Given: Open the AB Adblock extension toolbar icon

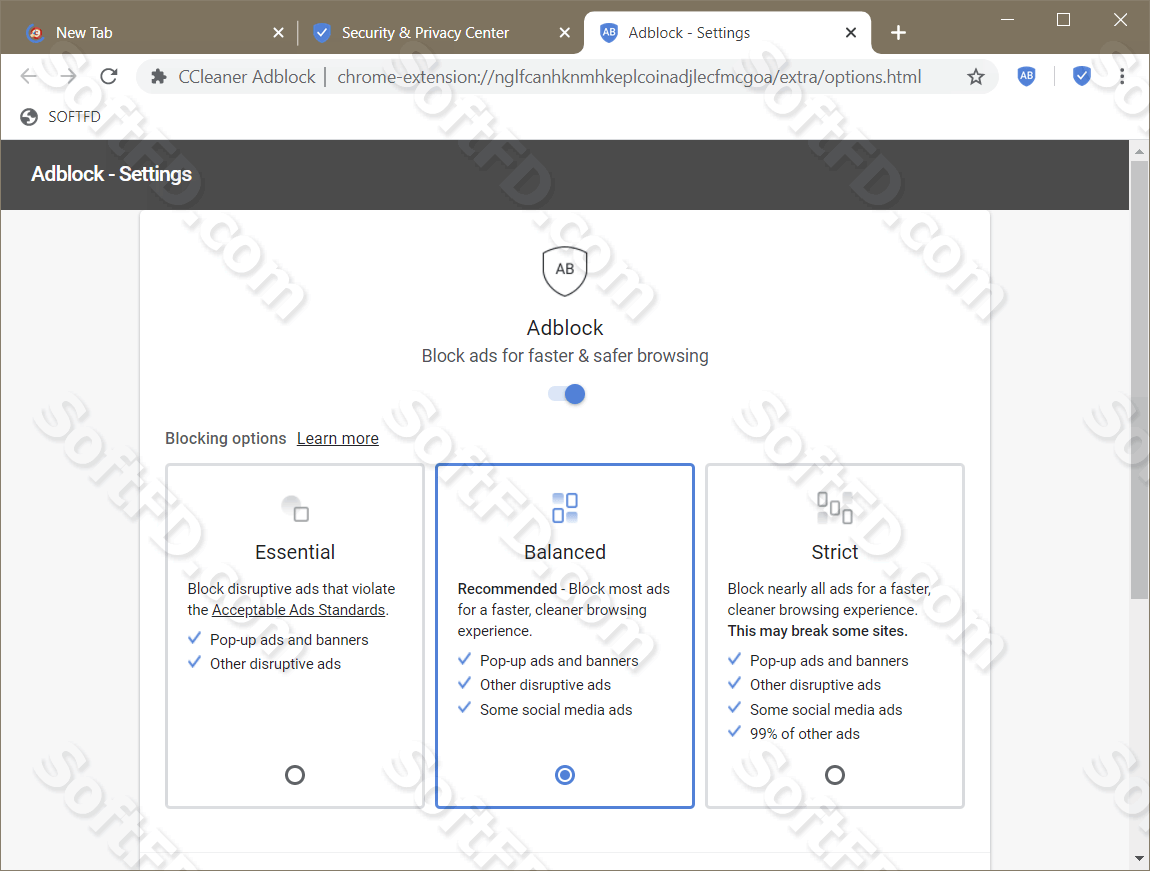Looking at the screenshot, I should [x=1027, y=76].
